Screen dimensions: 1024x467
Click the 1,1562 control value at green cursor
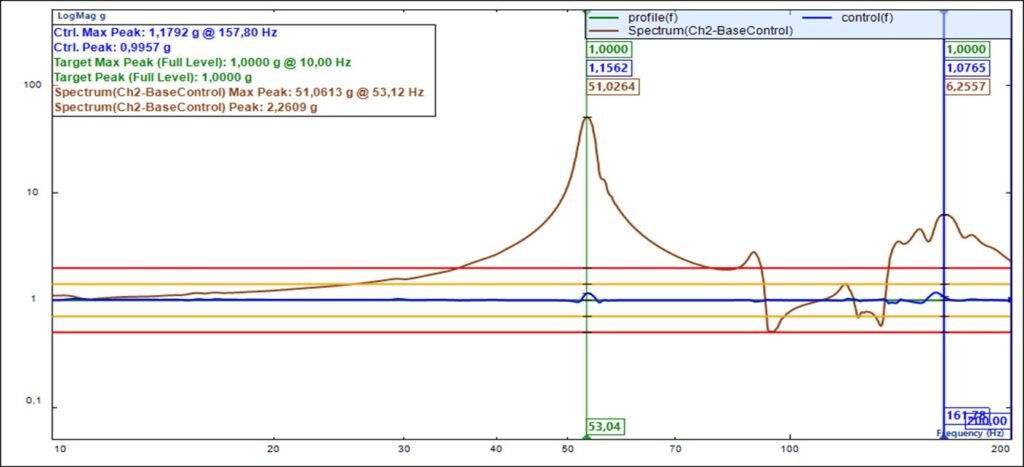pyautogui.click(x=609, y=68)
